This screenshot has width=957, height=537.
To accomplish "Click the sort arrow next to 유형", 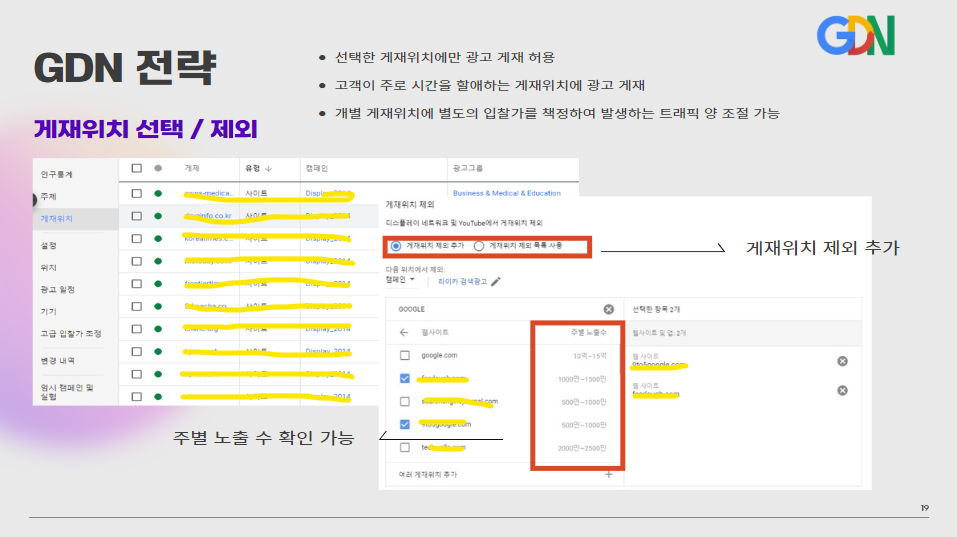I will click(269, 168).
